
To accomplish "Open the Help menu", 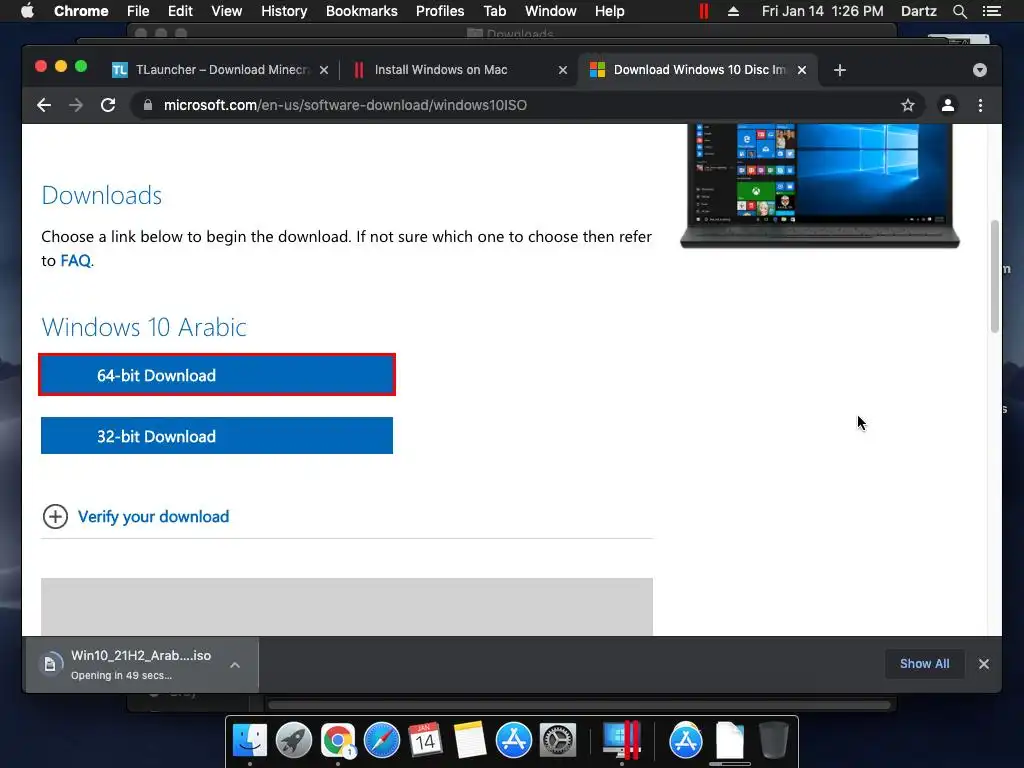I will click(609, 11).
